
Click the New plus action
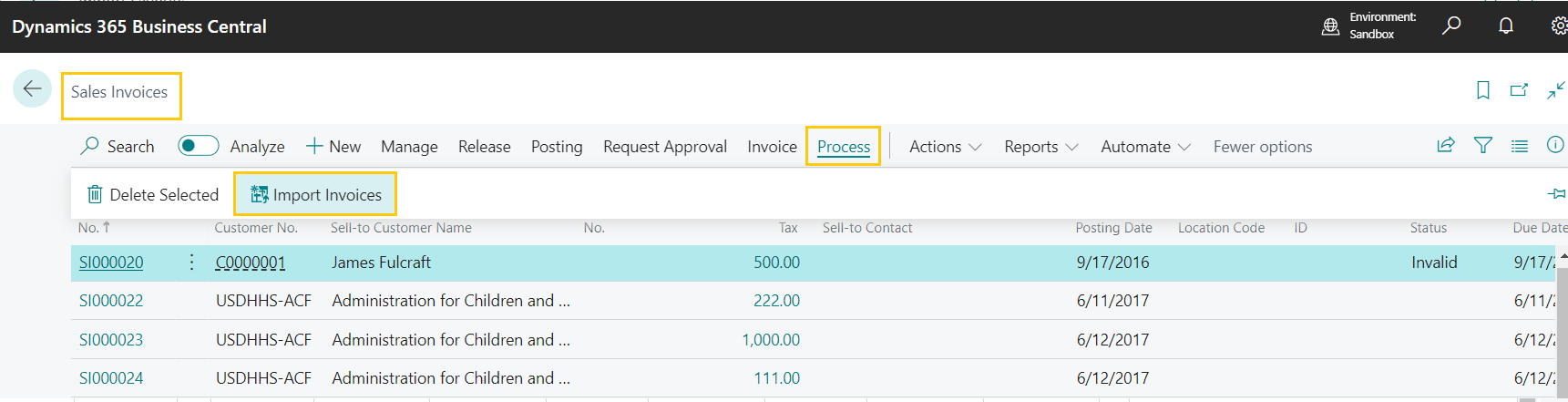point(333,146)
